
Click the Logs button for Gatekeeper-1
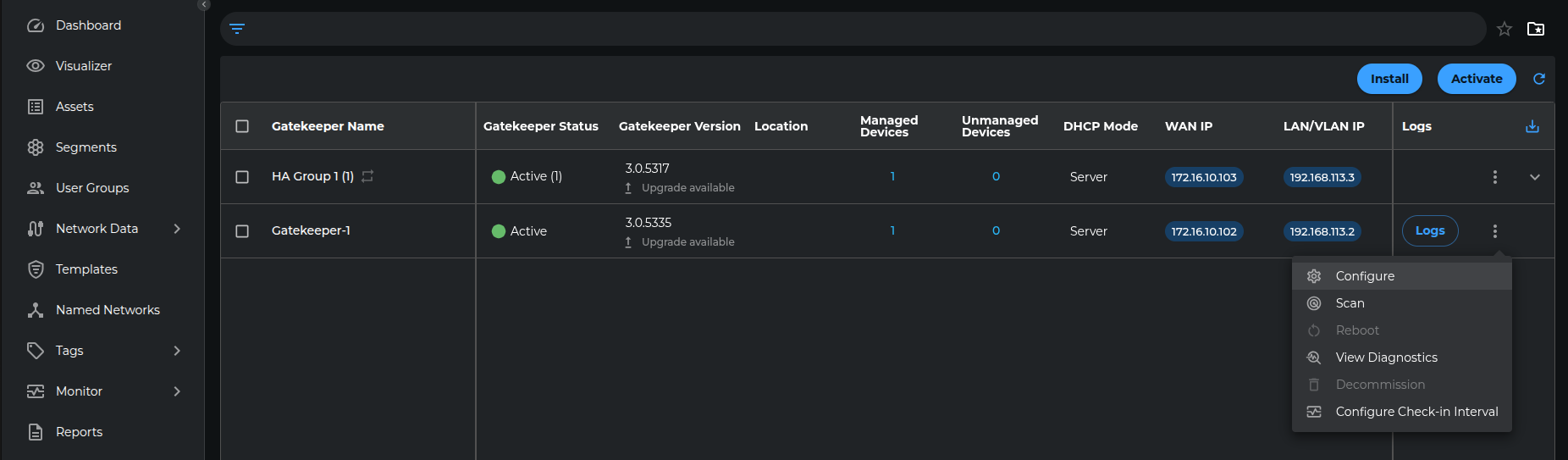pos(1429,231)
